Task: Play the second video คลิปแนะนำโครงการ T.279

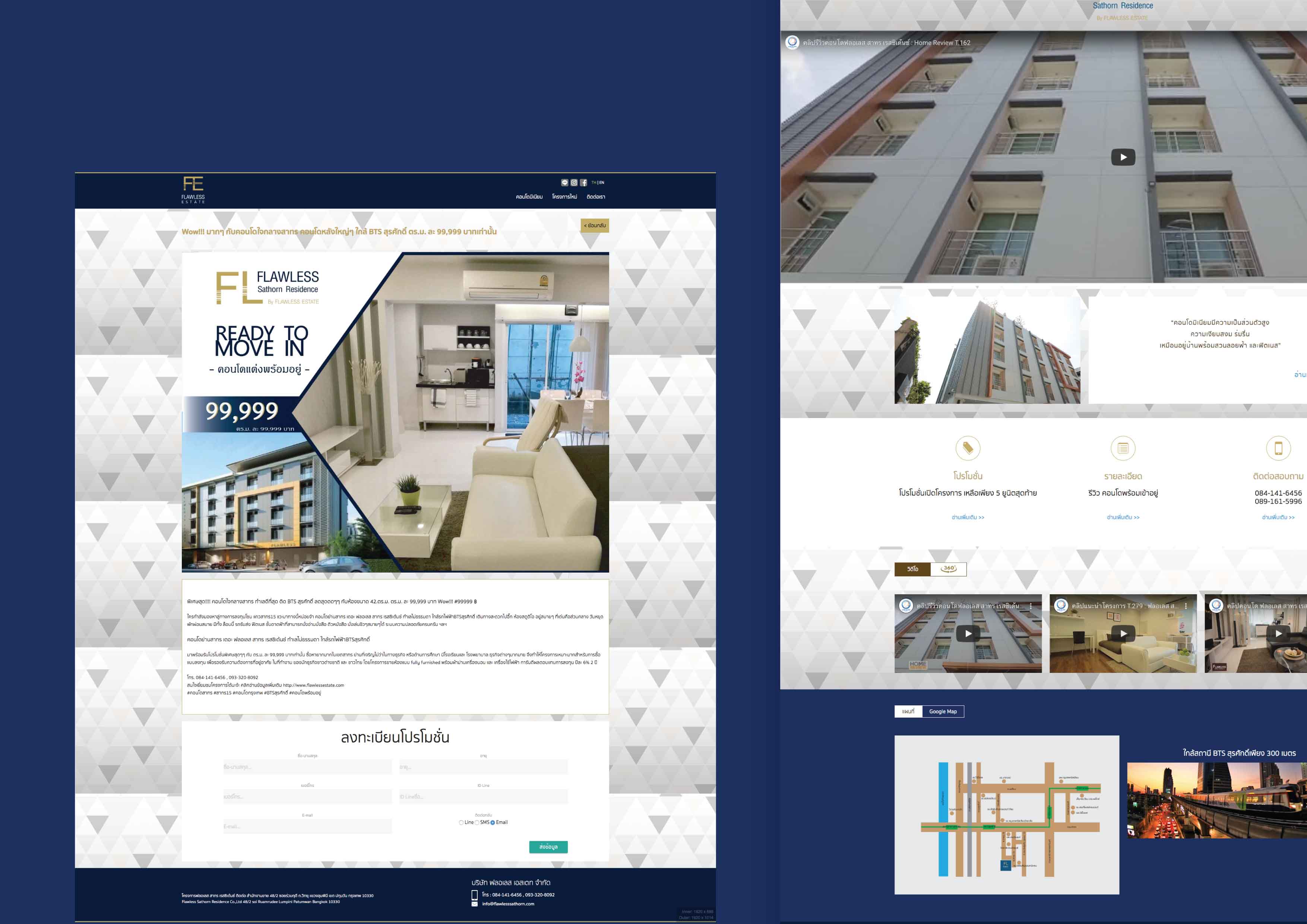Action: (x=1123, y=634)
